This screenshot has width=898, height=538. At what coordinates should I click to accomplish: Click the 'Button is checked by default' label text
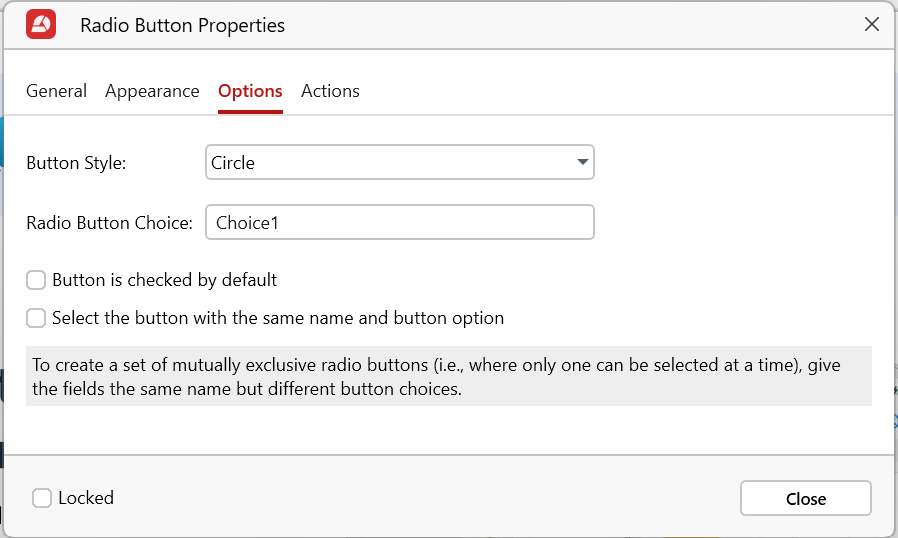[x=164, y=280]
